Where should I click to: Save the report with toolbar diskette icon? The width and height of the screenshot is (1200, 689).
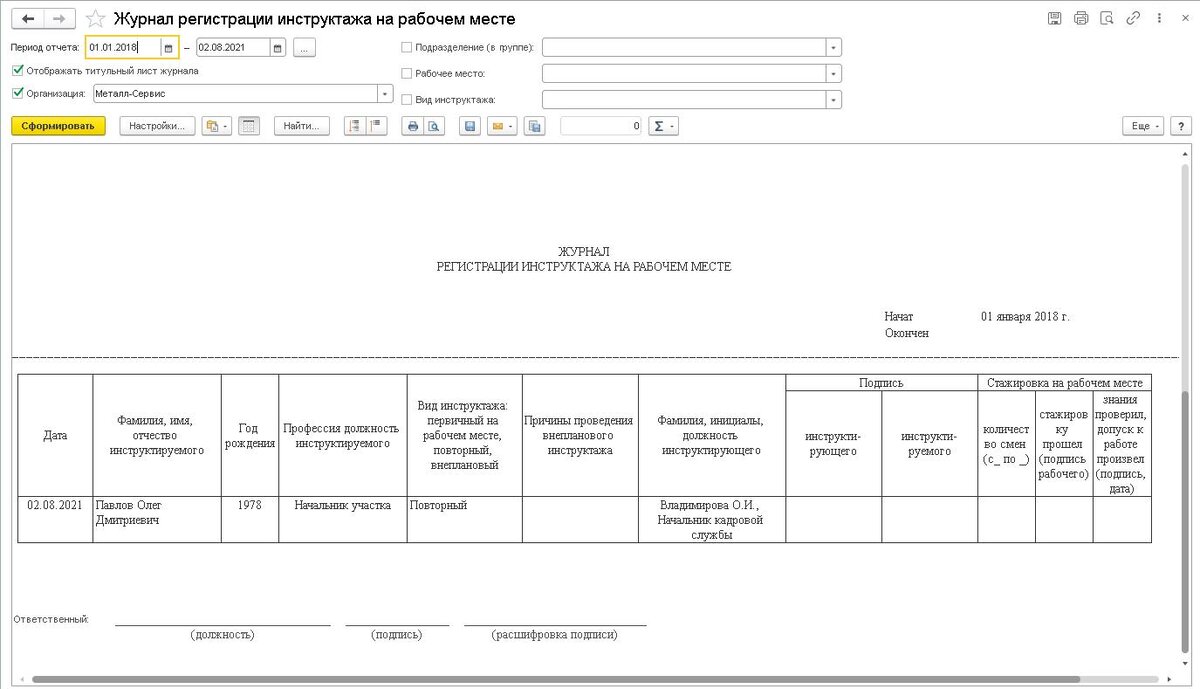[x=470, y=126]
